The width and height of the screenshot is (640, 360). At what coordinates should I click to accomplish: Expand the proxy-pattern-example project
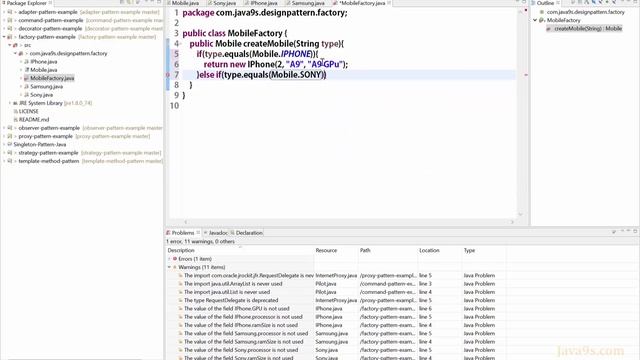(4, 136)
